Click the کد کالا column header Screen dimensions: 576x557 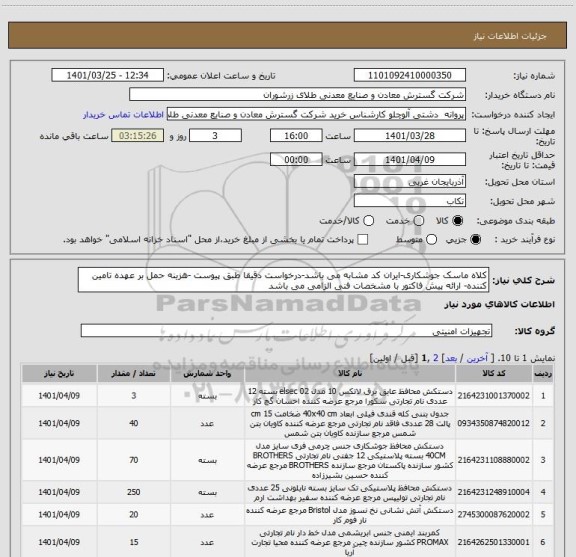pos(494,373)
